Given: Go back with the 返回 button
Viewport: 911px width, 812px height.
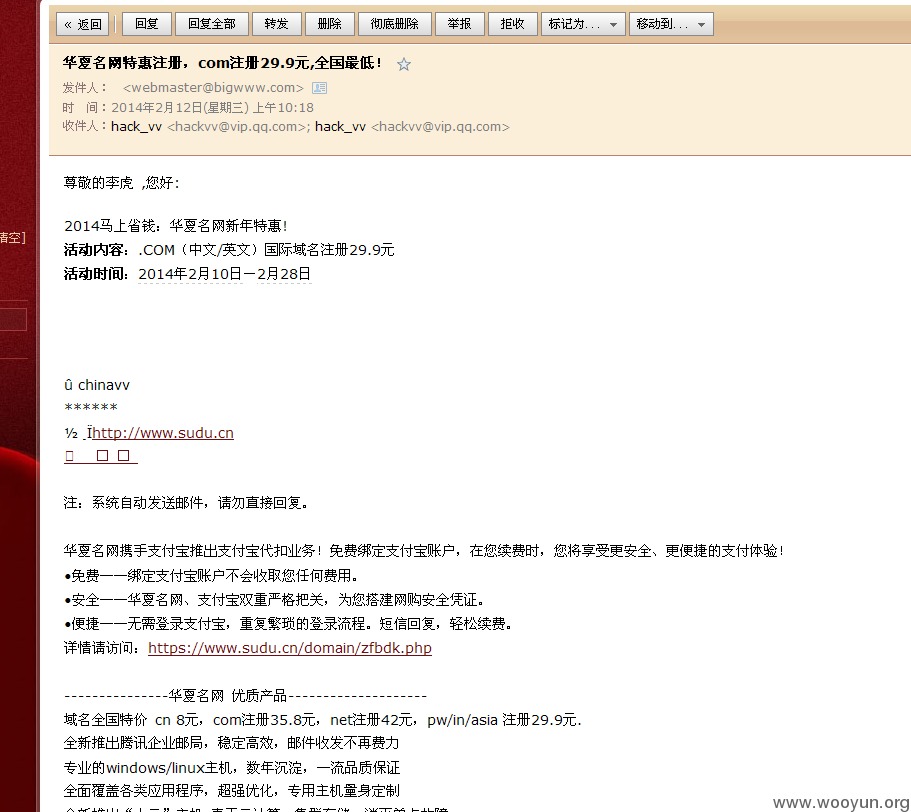Looking at the screenshot, I should point(83,24).
